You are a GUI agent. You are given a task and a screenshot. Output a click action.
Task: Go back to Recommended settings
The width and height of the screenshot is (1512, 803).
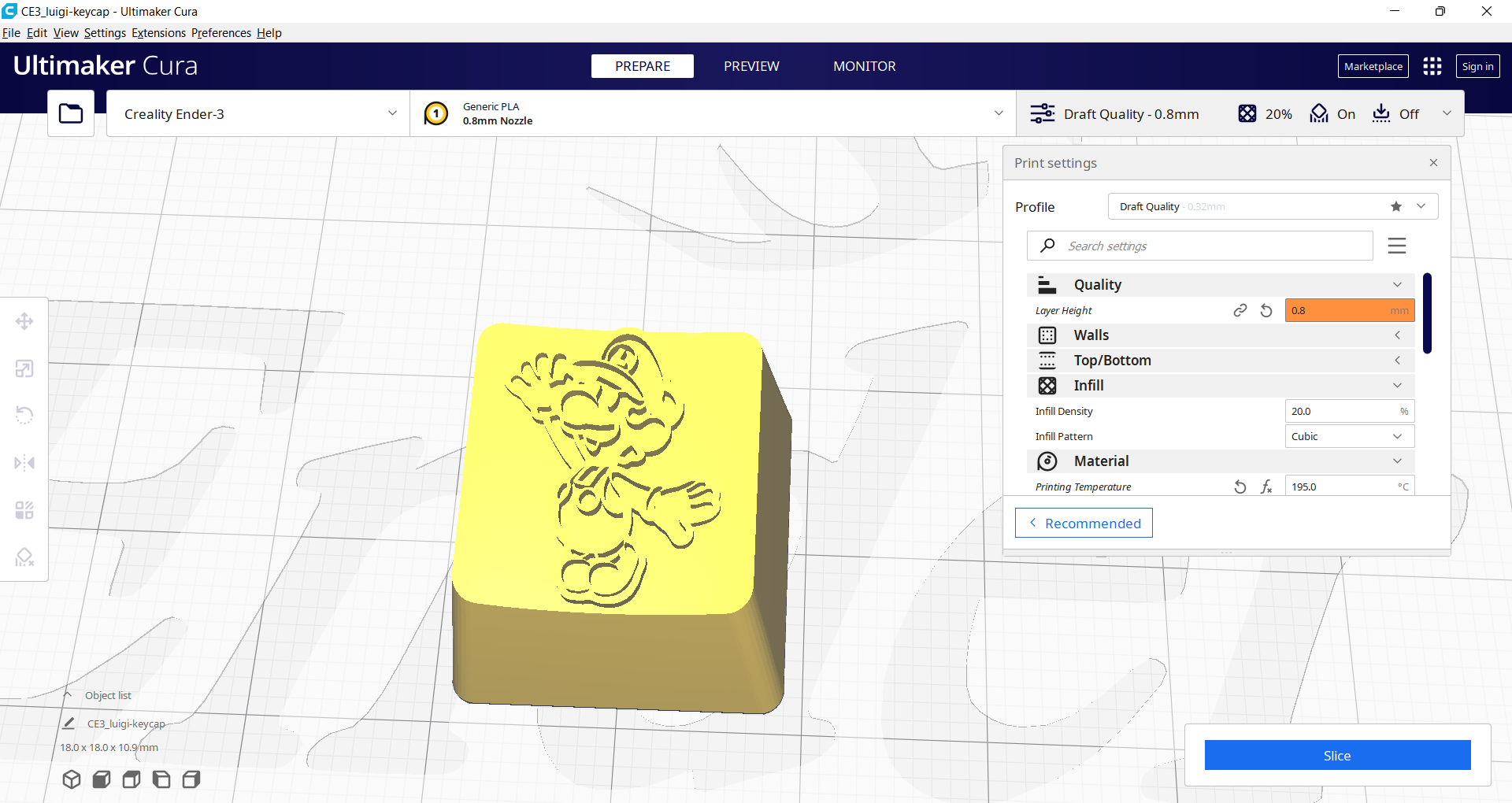pyautogui.click(x=1084, y=524)
